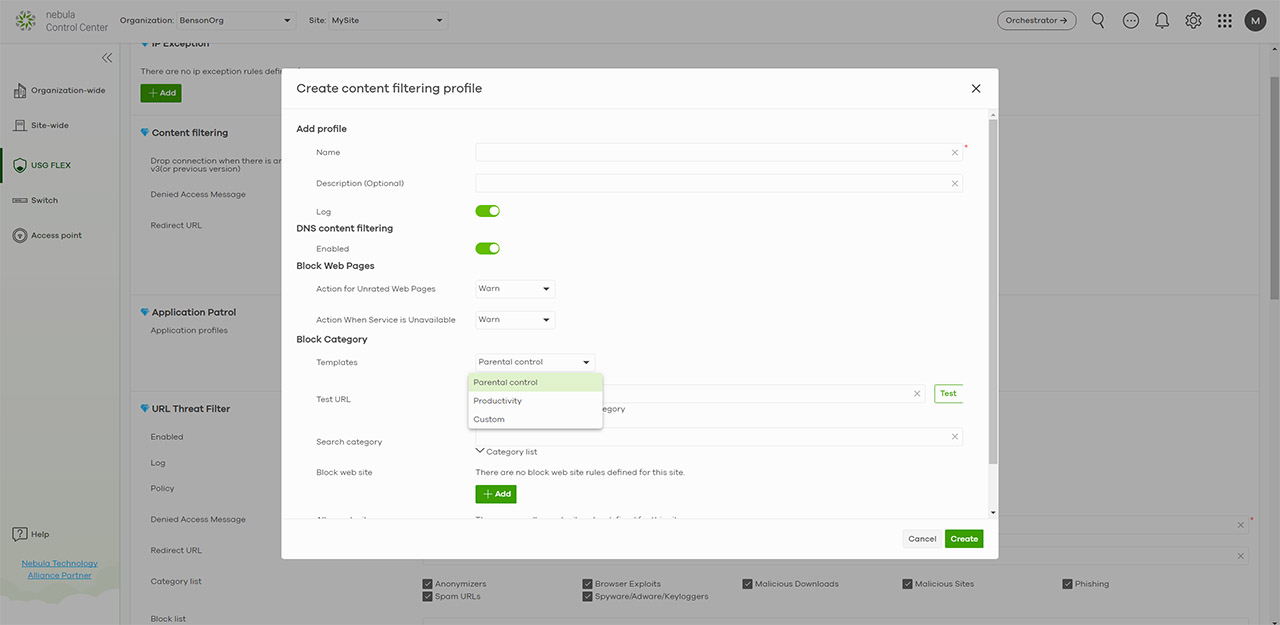The image size is (1280, 625).
Task: Open Action When Service is Unavailable dropdown
Action: [515, 320]
